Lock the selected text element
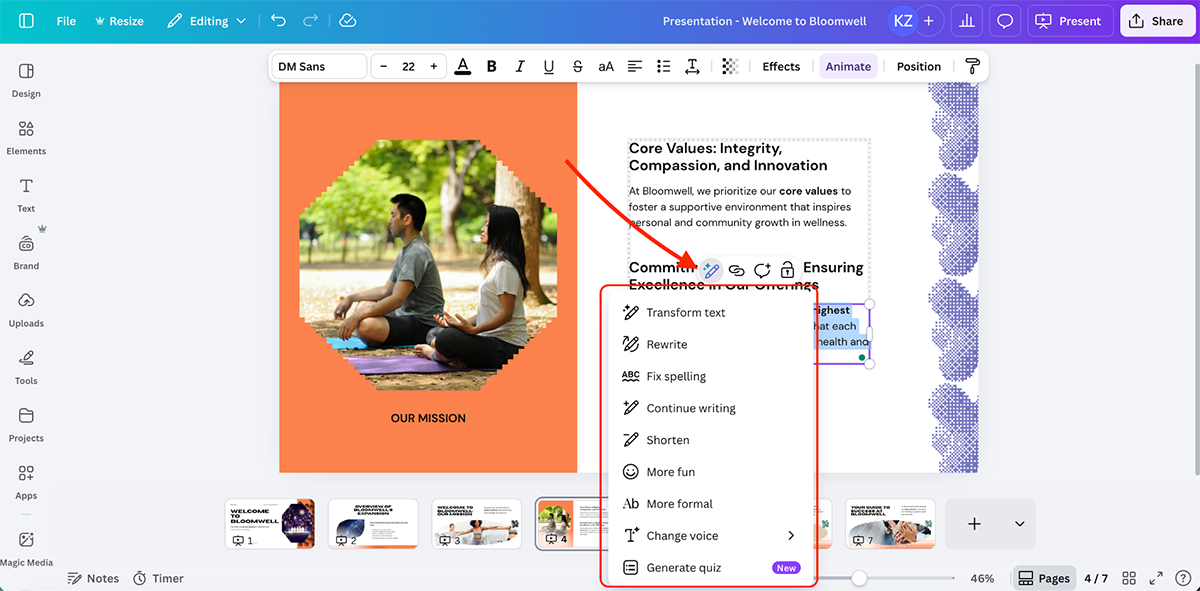 pos(786,269)
